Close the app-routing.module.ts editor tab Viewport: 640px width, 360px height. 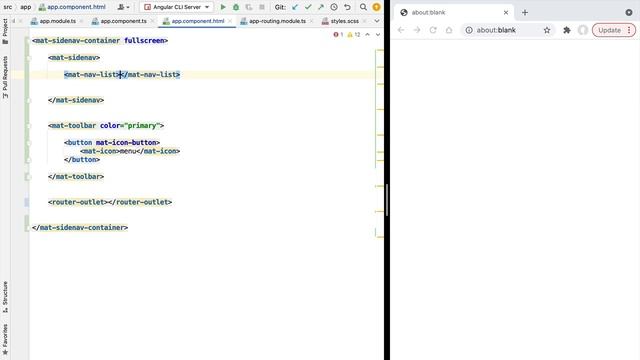point(312,21)
